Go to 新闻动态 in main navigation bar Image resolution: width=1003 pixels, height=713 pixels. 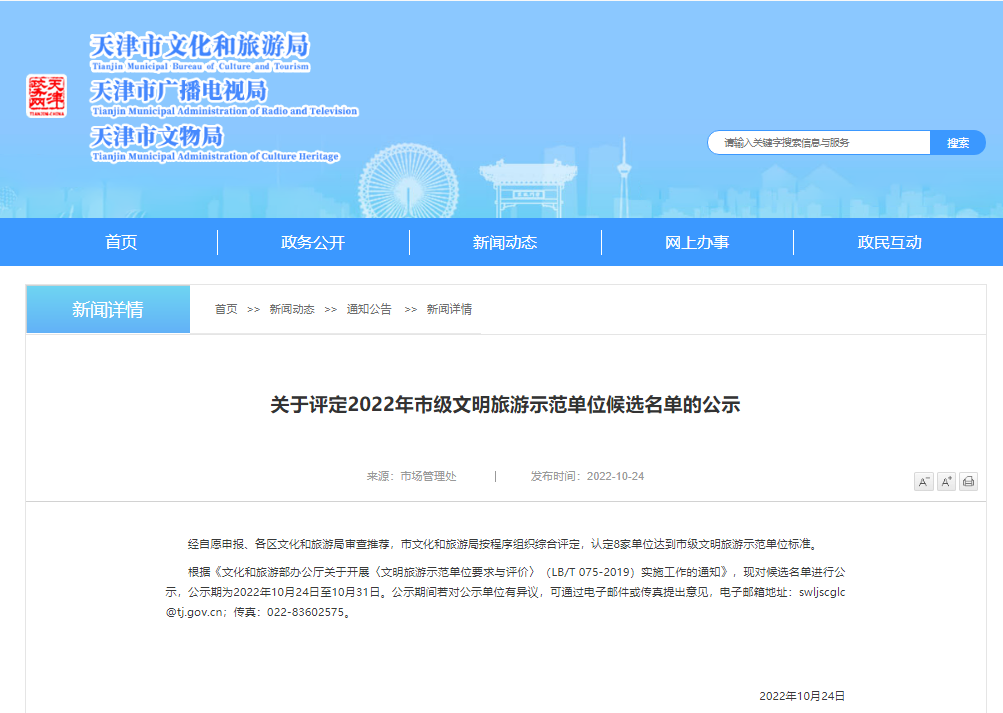[505, 242]
